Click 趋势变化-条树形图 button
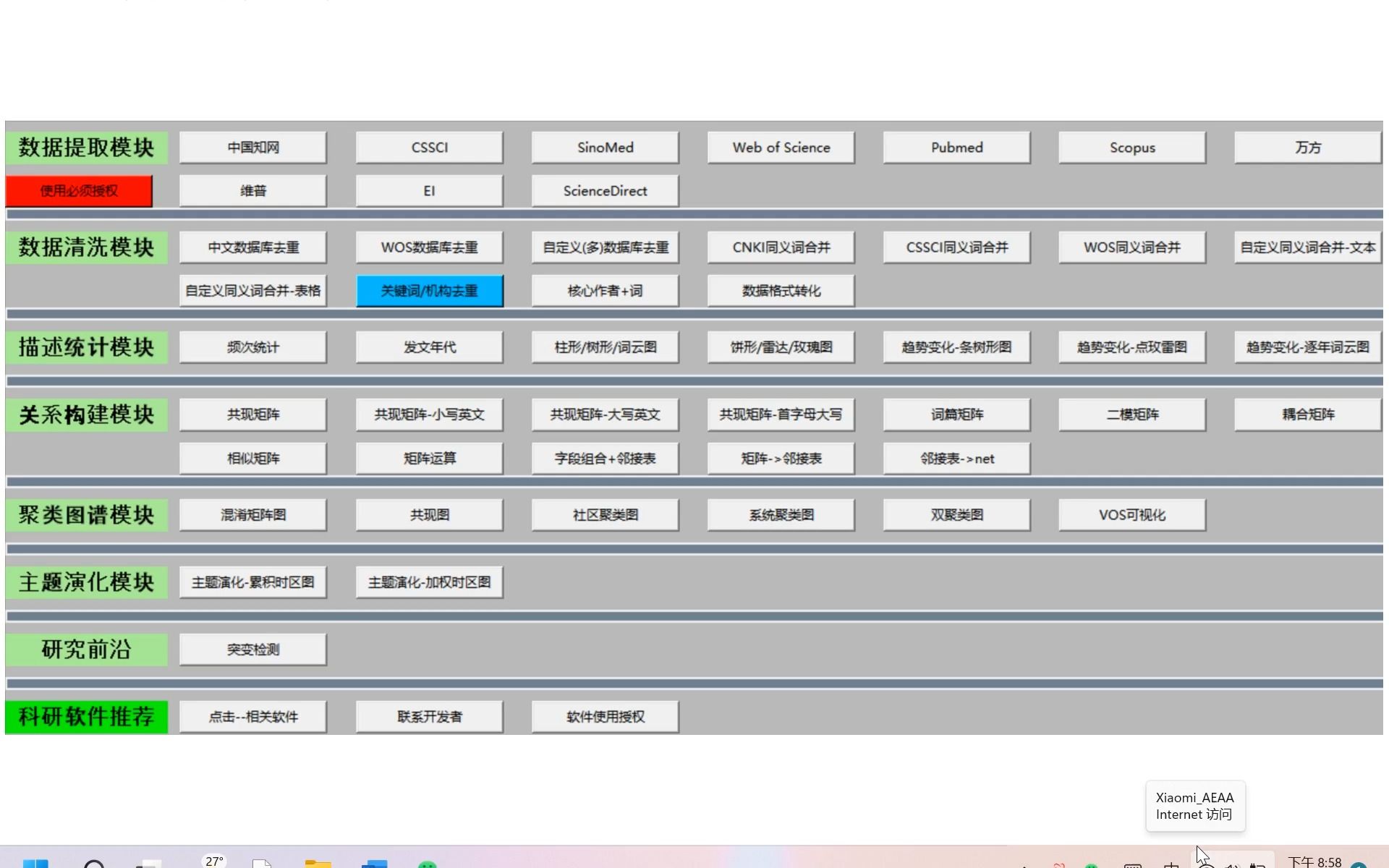The width and height of the screenshot is (1389, 868). point(957,347)
